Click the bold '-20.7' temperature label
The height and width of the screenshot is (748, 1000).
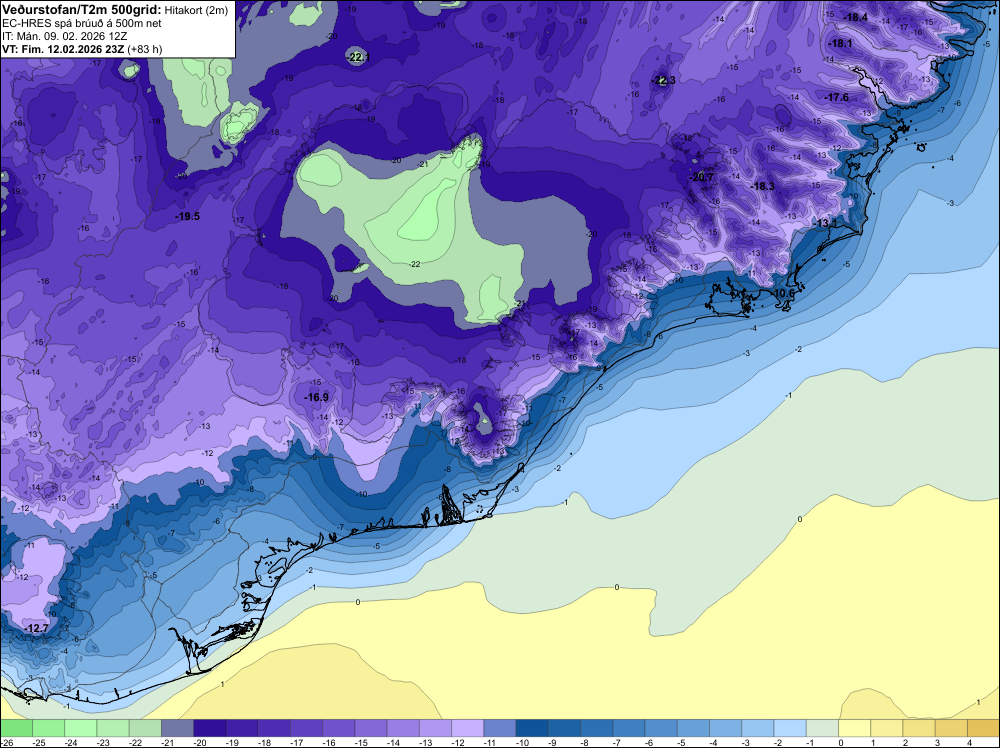click(702, 177)
